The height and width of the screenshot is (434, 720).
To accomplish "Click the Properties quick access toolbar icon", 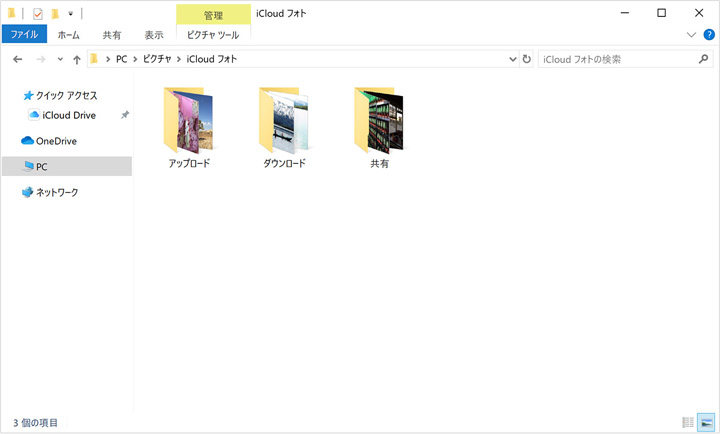I will click(x=38, y=14).
